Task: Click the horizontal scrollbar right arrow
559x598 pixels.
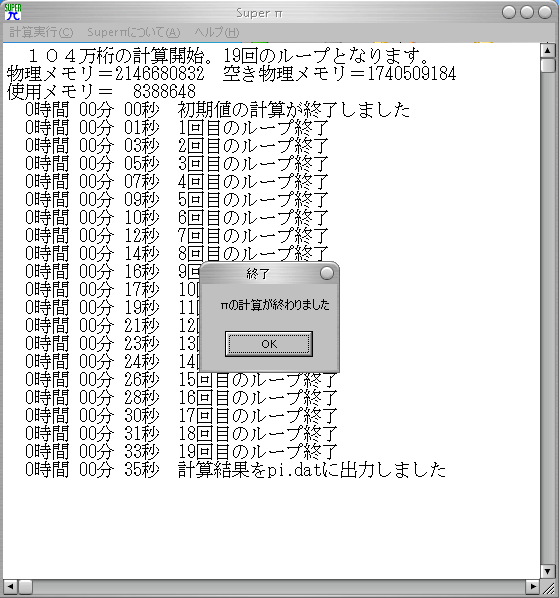Action: [532, 586]
